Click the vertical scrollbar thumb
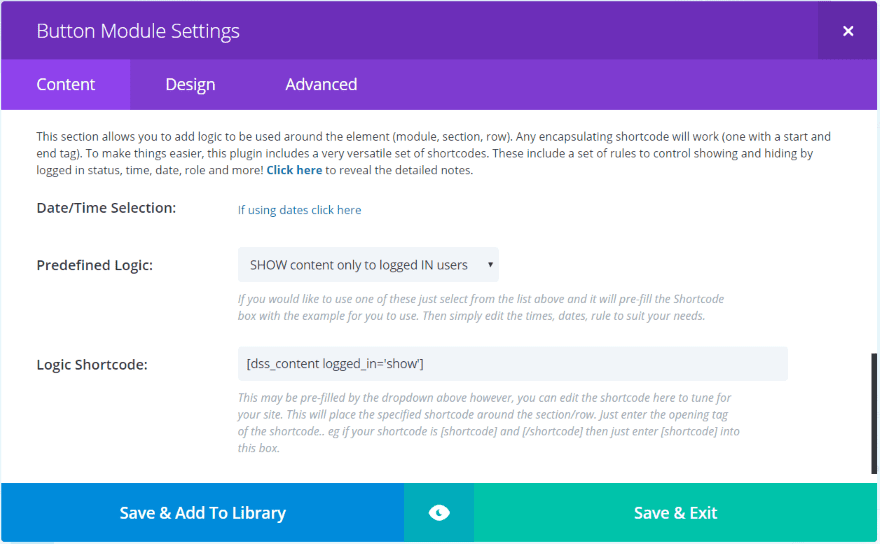 click(875, 410)
